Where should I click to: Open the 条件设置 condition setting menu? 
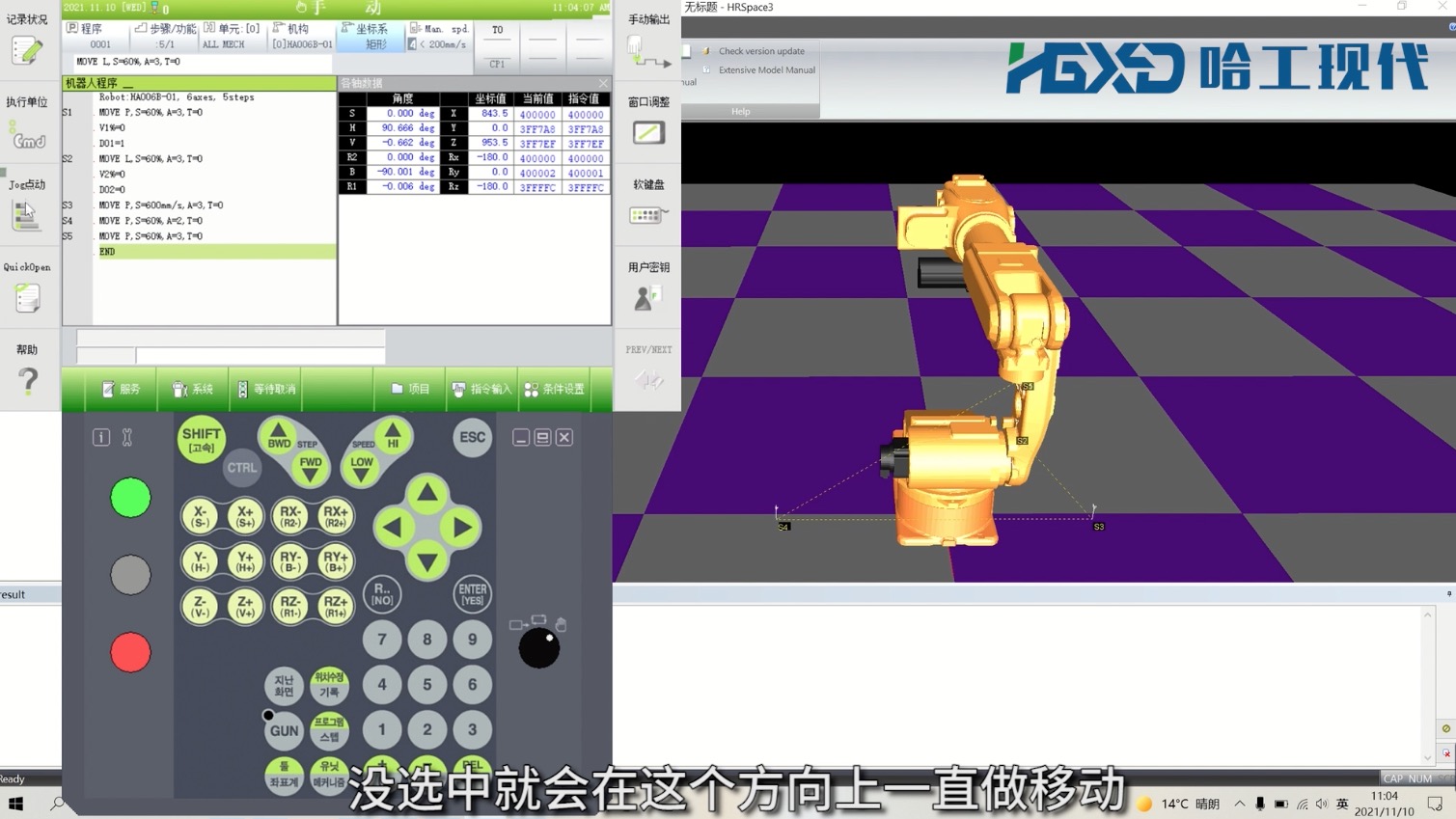click(x=554, y=389)
